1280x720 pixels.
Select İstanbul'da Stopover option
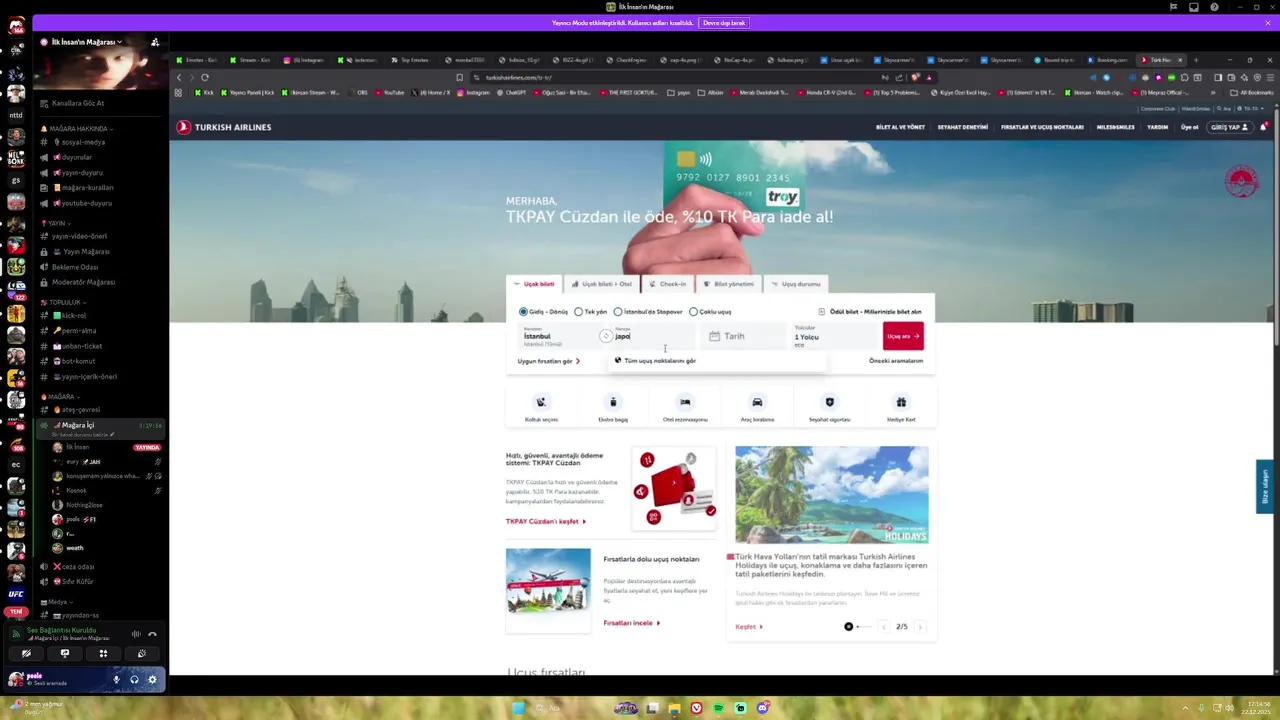tap(648, 312)
